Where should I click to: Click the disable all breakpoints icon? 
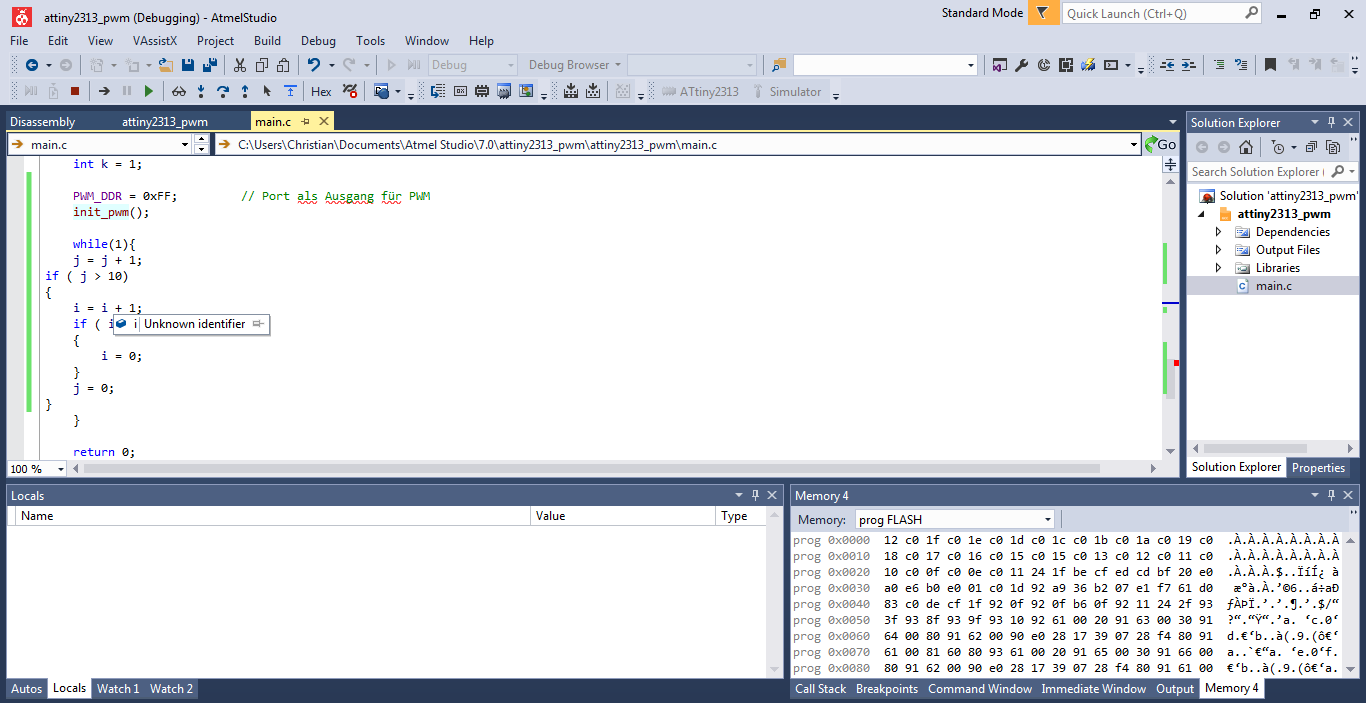[x=350, y=91]
